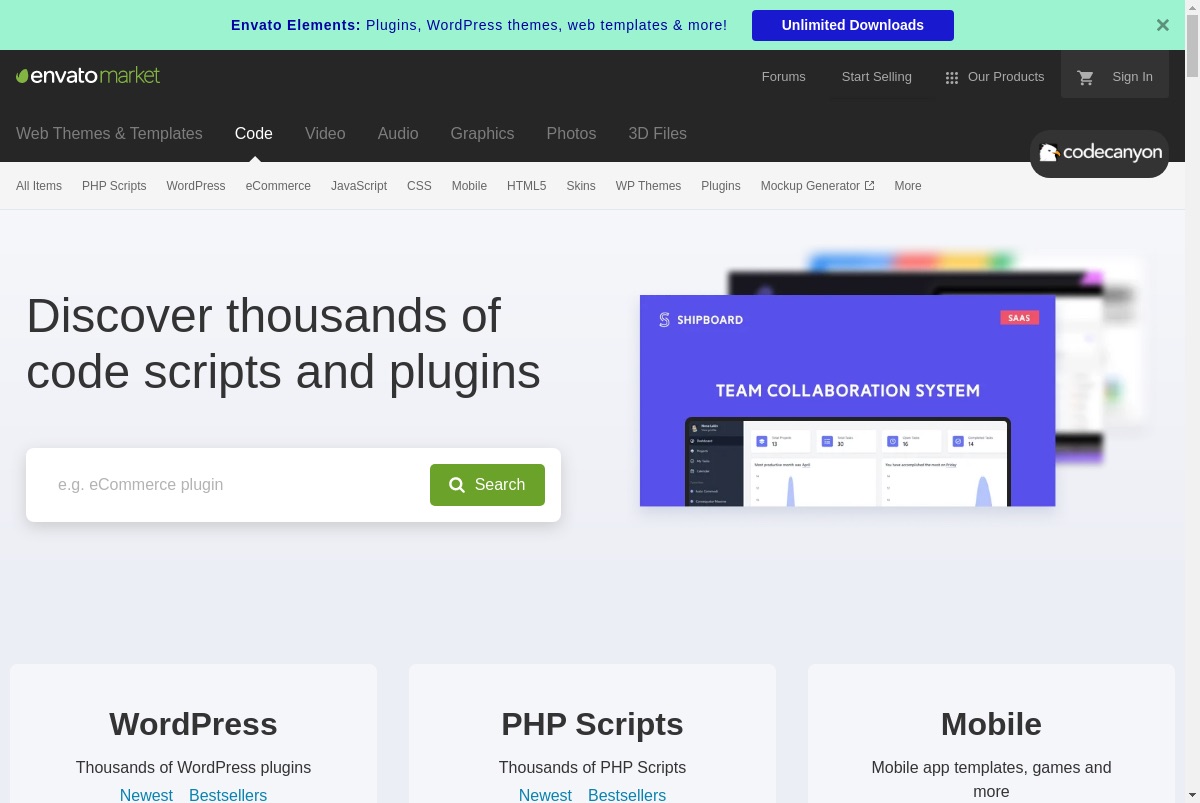Open the Shipboard Team Collaboration System preview
This screenshot has width=1200, height=803.
coord(847,400)
